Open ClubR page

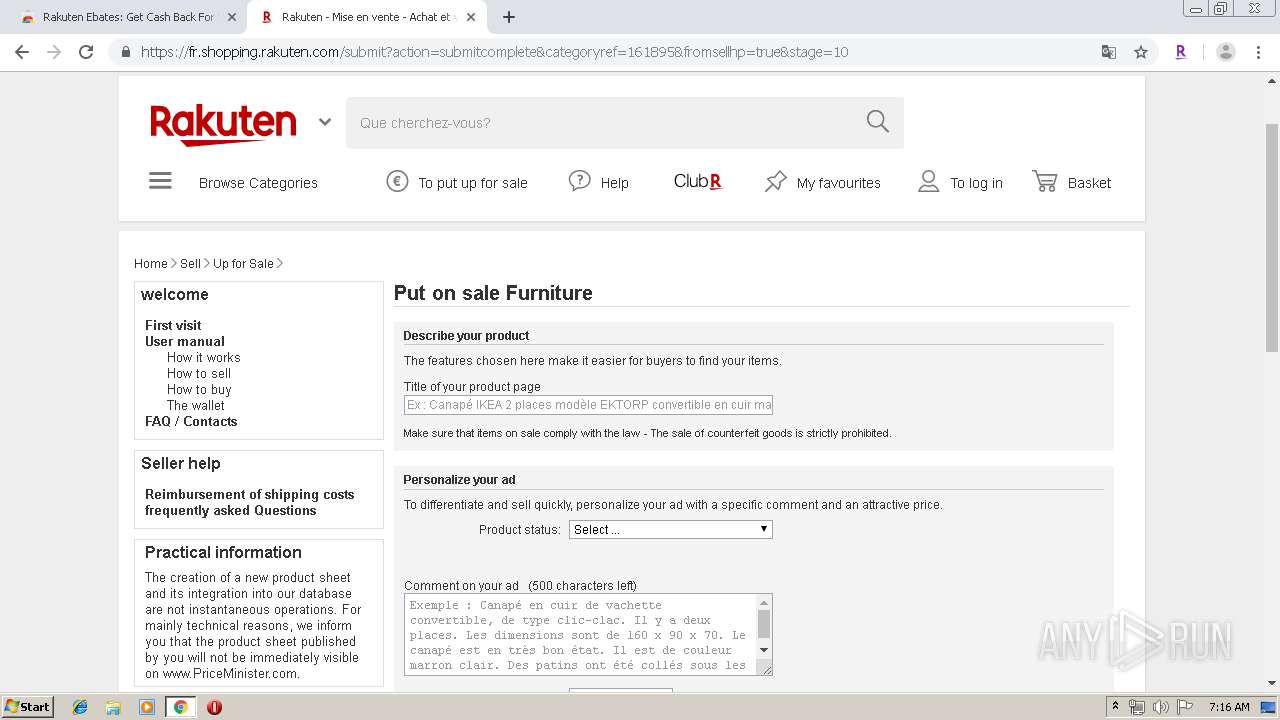click(x=697, y=181)
